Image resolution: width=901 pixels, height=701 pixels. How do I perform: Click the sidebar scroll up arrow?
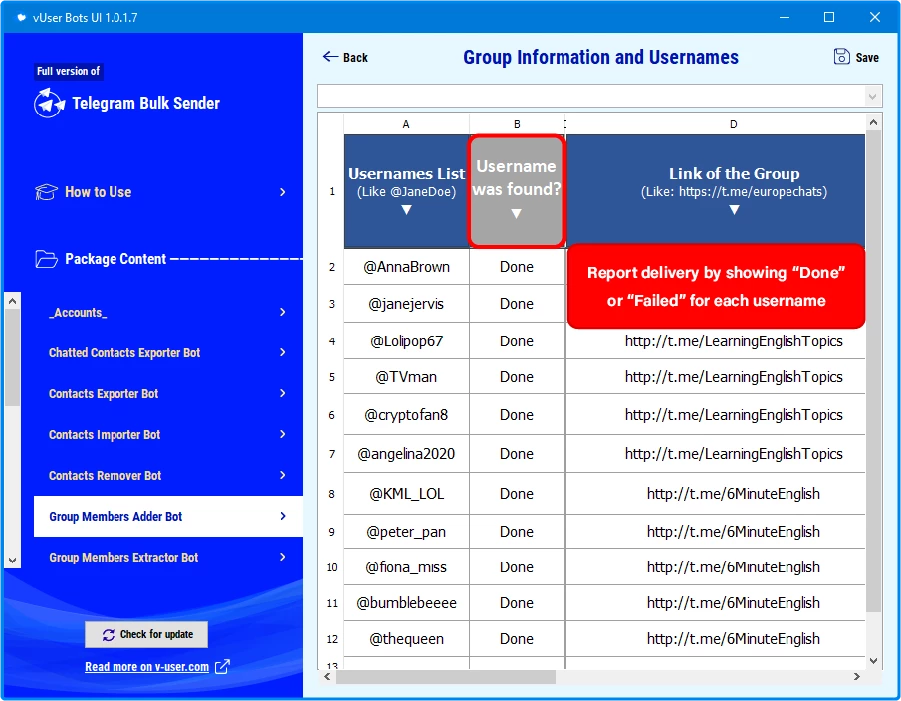[13, 301]
